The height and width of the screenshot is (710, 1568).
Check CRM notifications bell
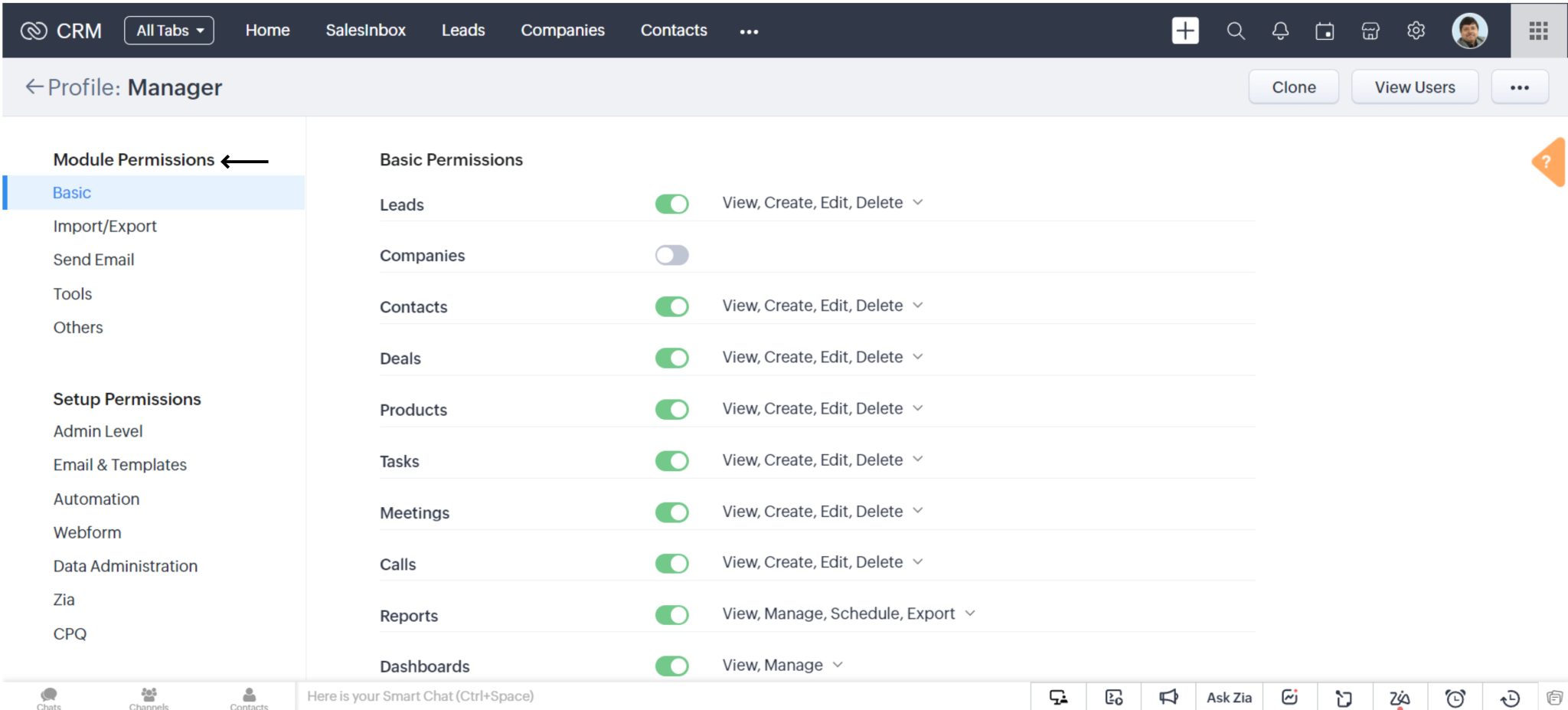[1279, 31]
